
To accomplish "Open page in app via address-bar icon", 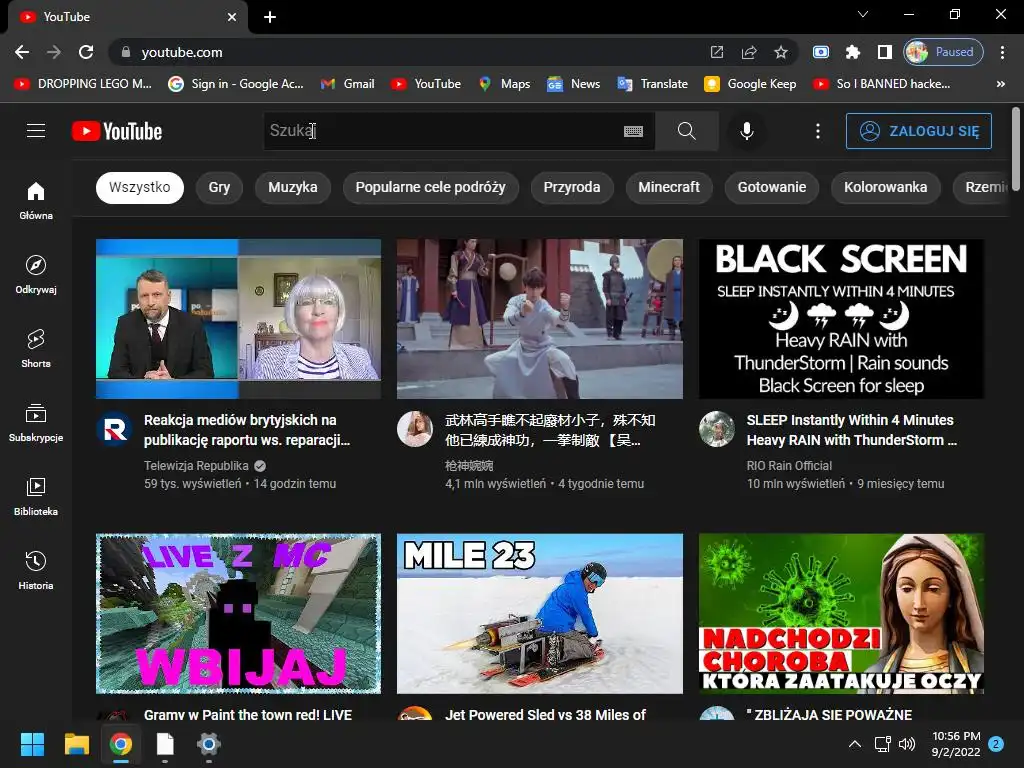I will [x=716, y=52].
